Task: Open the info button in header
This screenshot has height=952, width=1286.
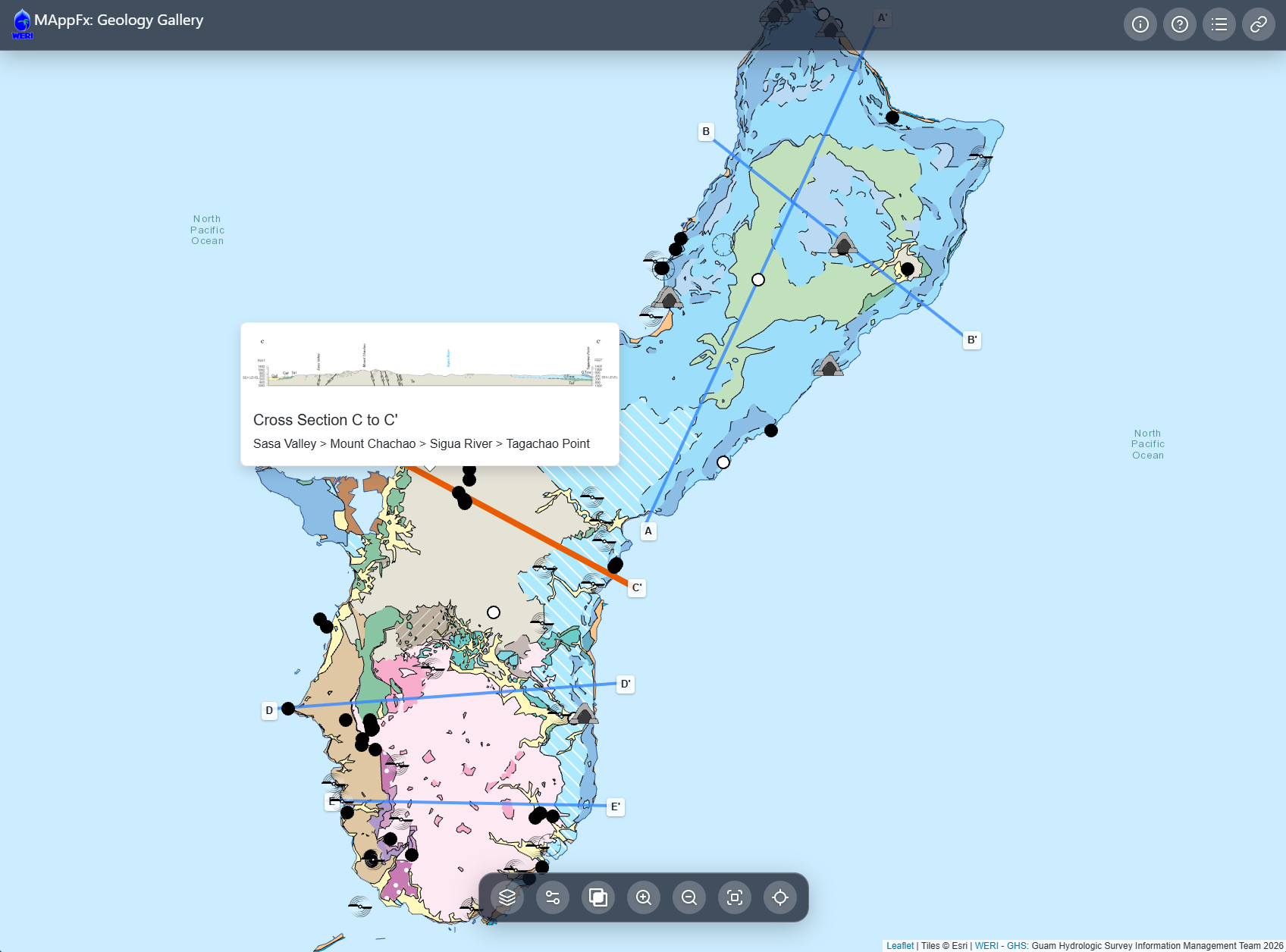Action: click(x=1140, y=24)
